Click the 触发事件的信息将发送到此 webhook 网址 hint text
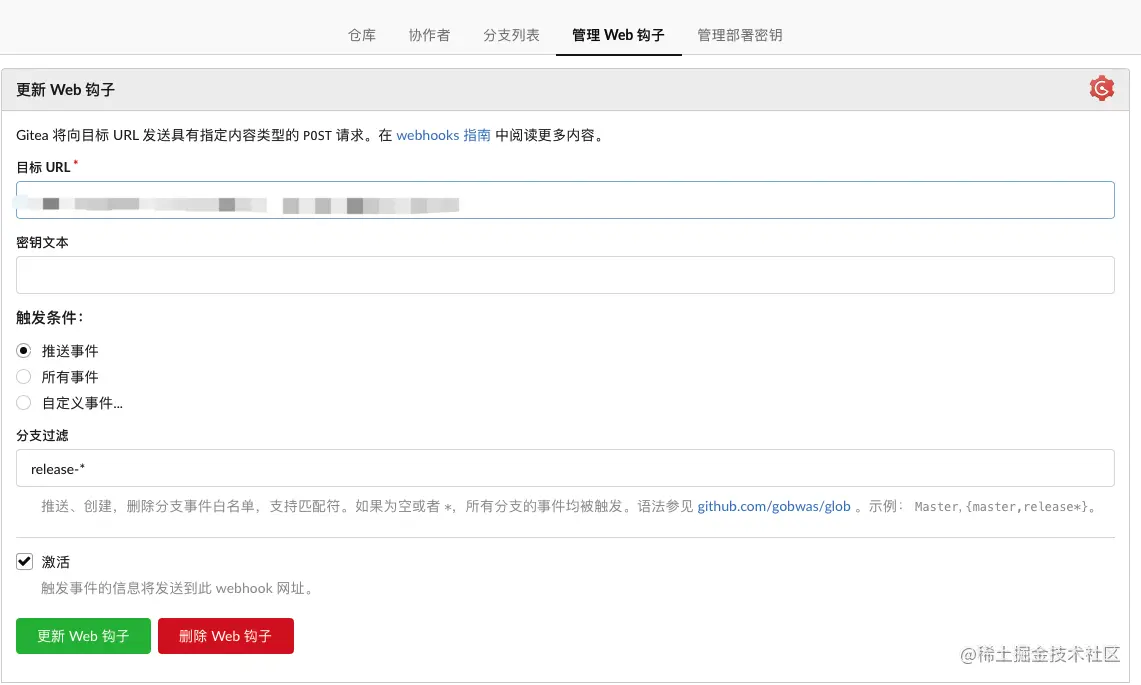 point(178,588)
